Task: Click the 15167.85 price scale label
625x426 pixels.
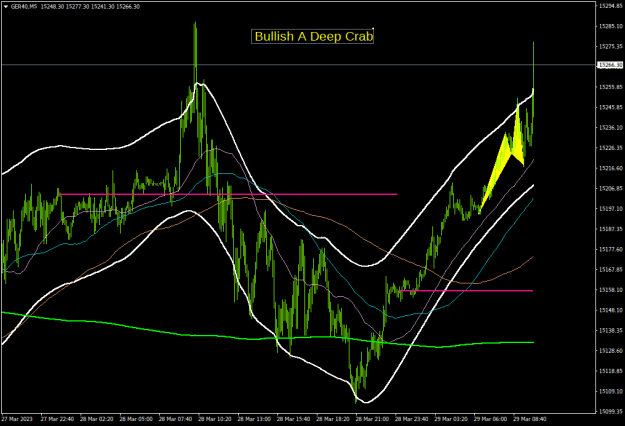Action: click(x=610, y=270)
